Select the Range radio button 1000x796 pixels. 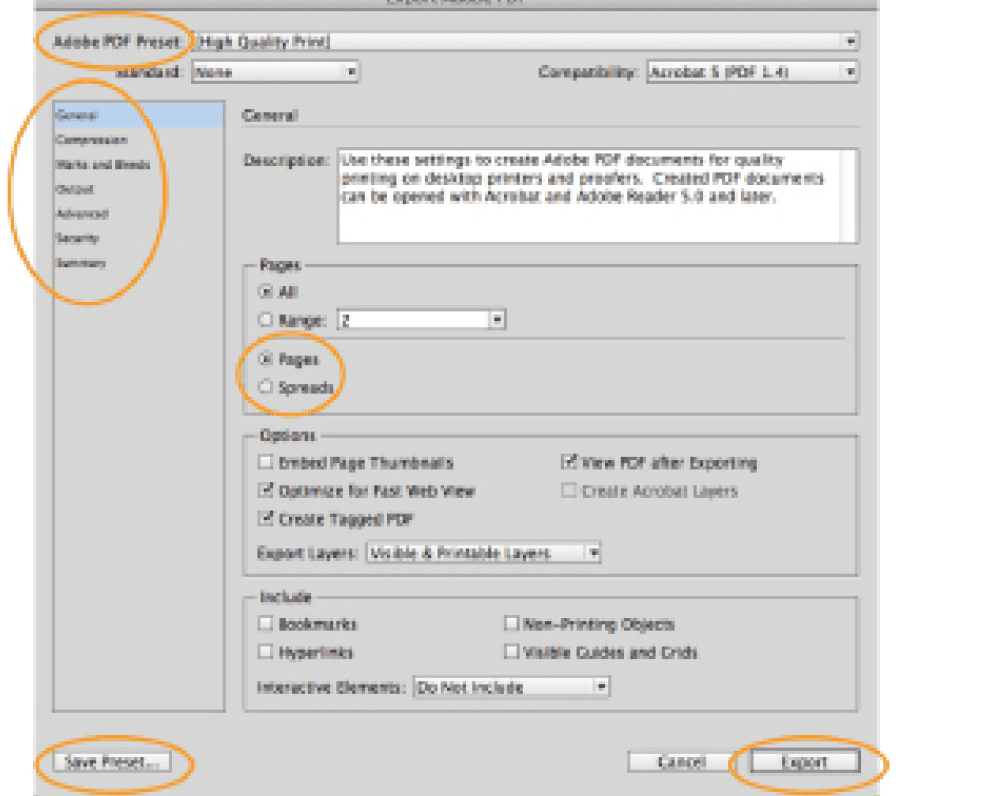[265, 320]
